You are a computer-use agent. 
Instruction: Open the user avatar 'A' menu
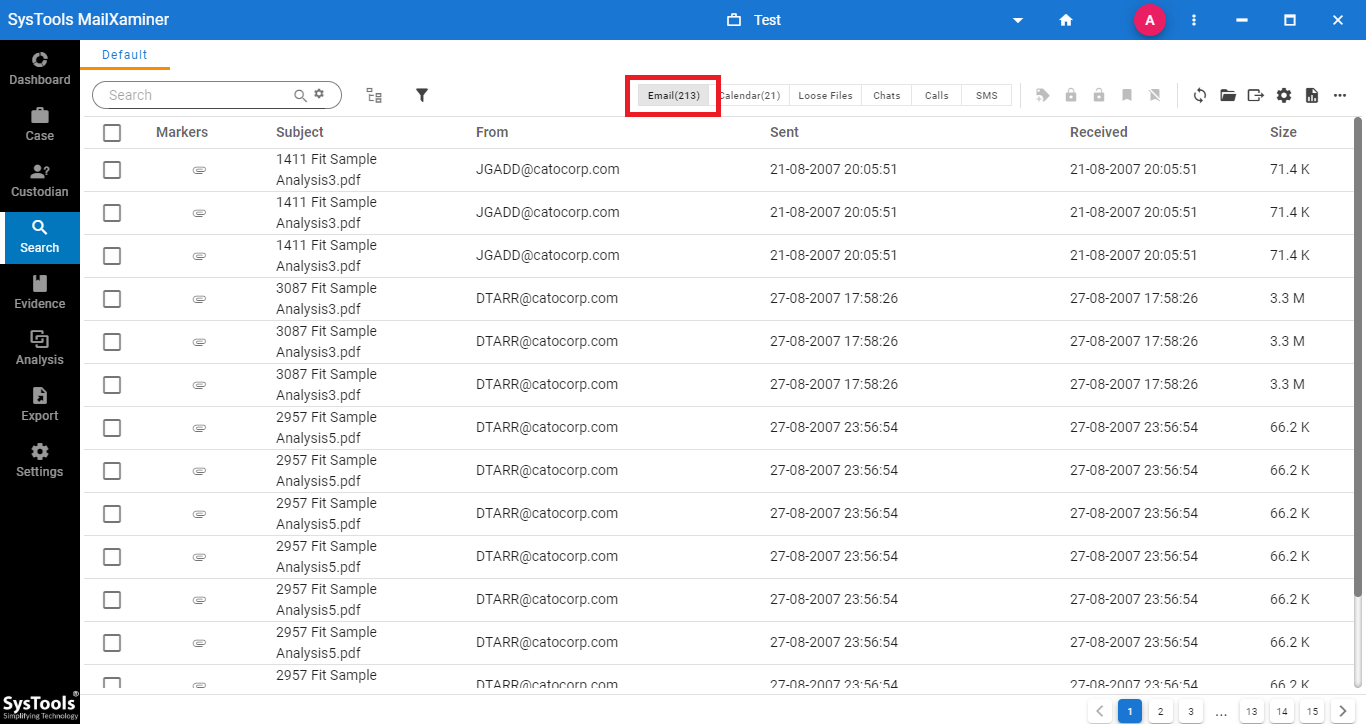click(x=1150, y=20)
